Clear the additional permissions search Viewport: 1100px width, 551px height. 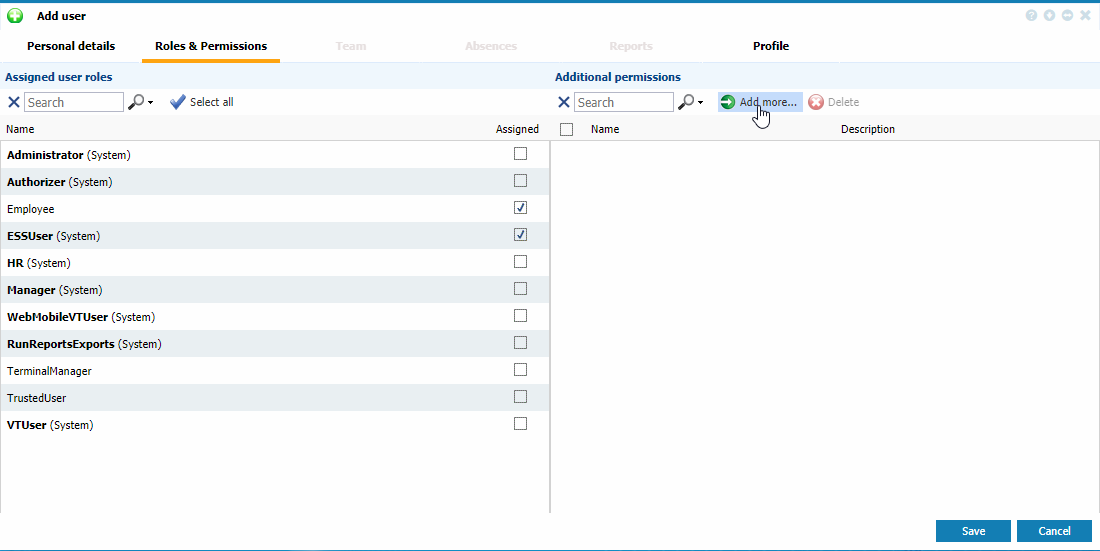click(563, 102)
